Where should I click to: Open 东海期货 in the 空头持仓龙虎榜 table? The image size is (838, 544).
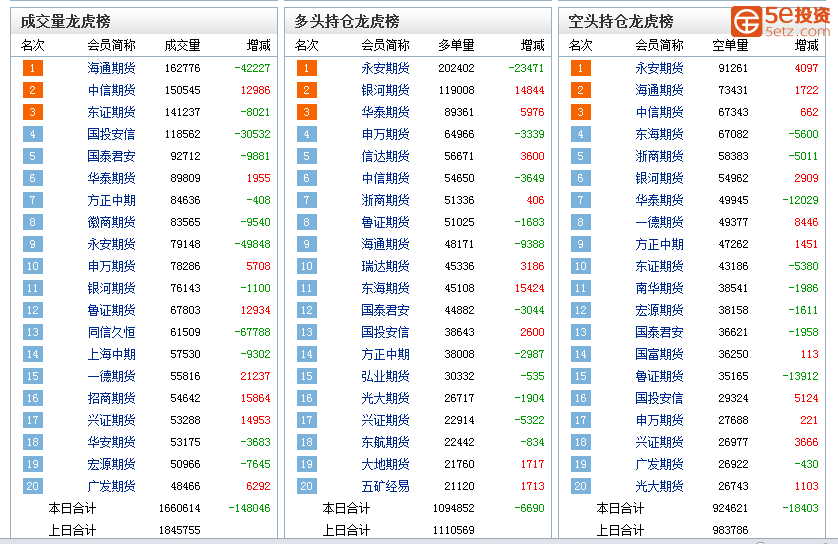(659, 134)
